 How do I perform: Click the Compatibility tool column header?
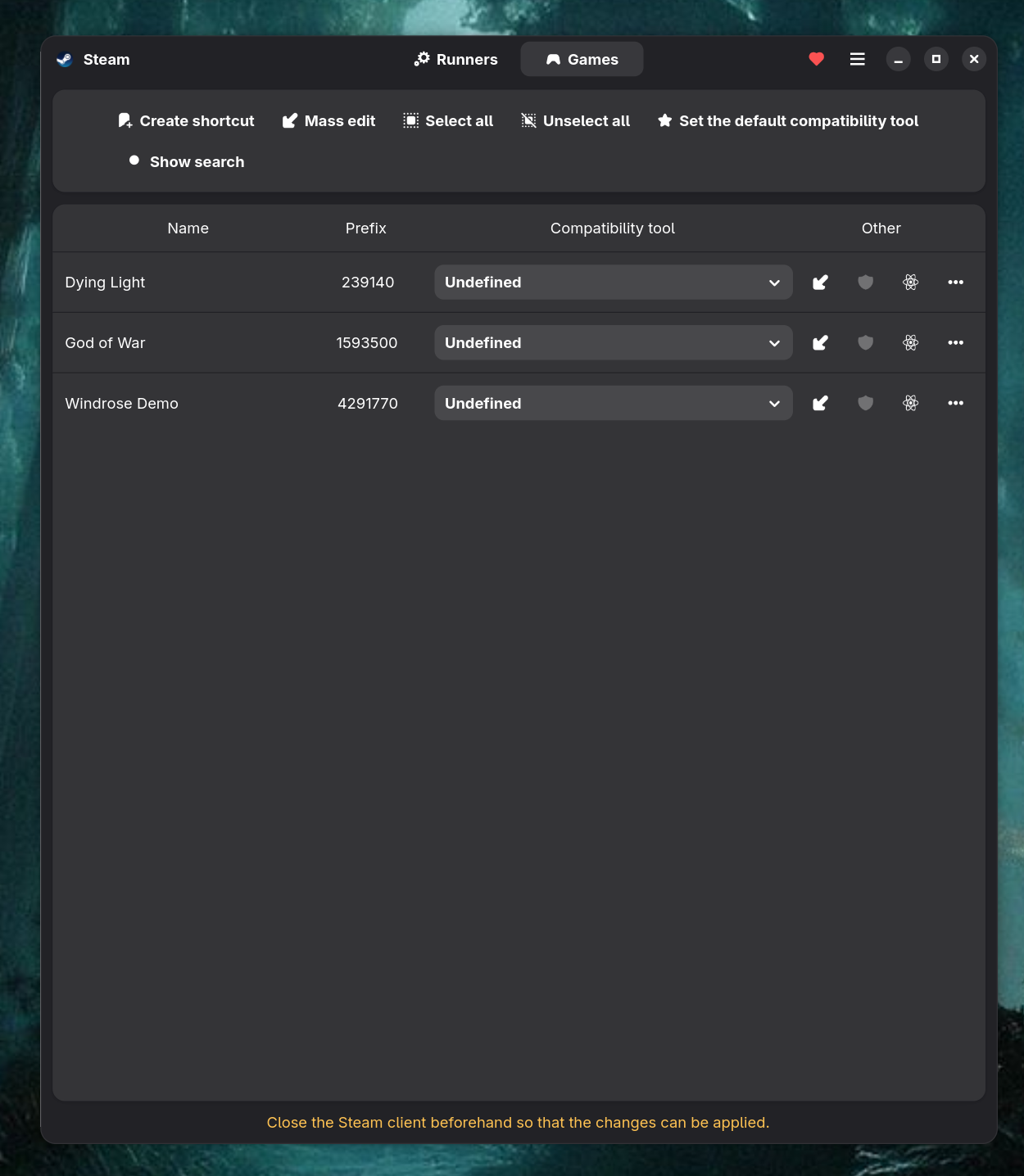coord(613,228)
